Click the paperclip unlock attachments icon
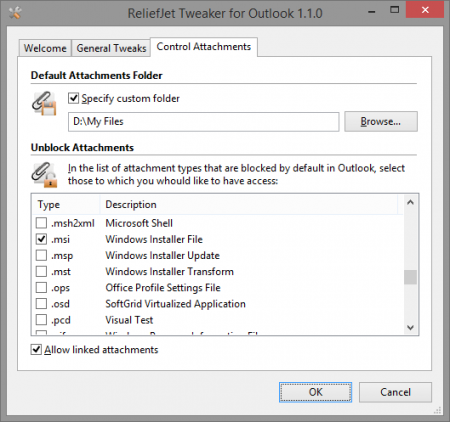This screenshot has height=422, width=450. pos(44,175)
